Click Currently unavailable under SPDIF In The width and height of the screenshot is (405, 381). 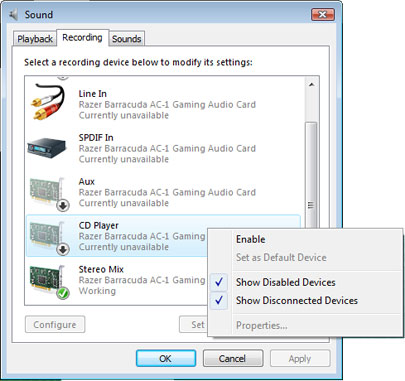pos(124,159)
